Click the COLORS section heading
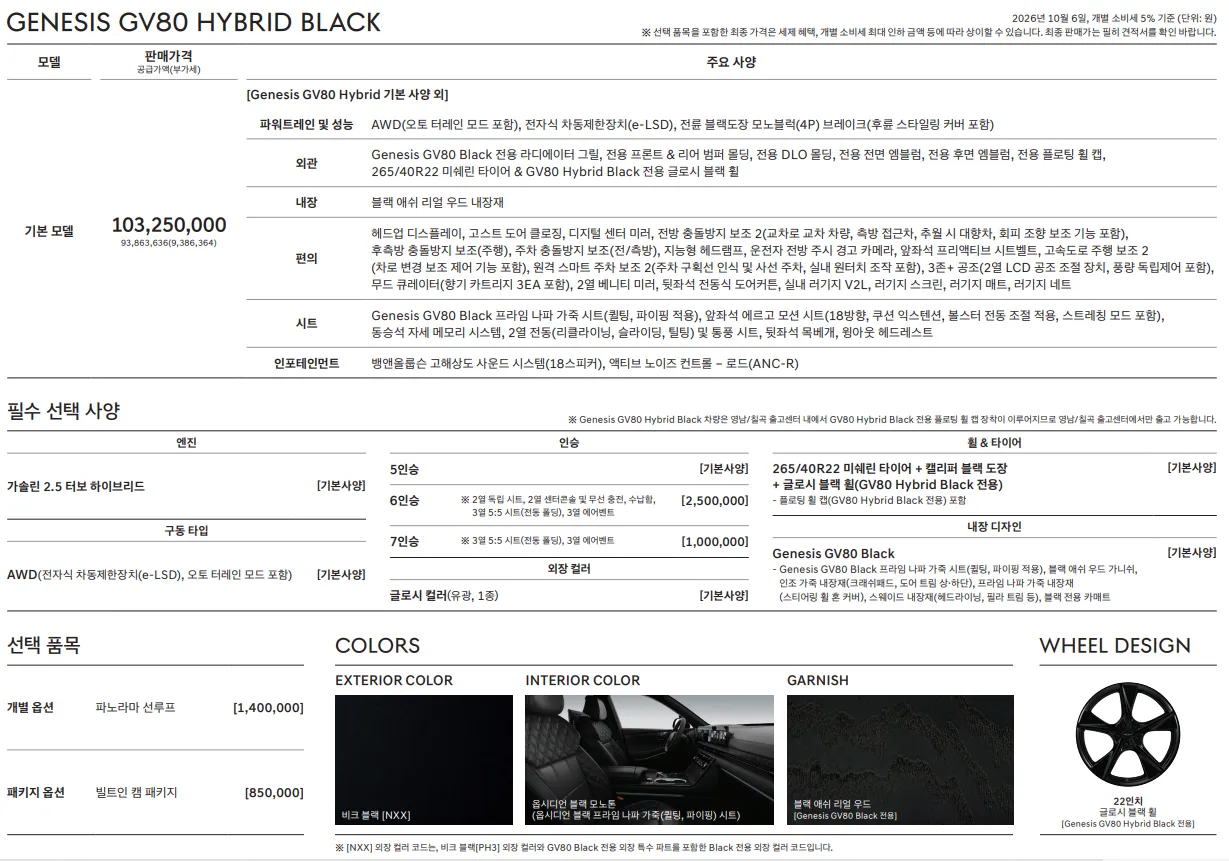The height and width of the screenshot is (861, 1229). (x=378, y=645)
